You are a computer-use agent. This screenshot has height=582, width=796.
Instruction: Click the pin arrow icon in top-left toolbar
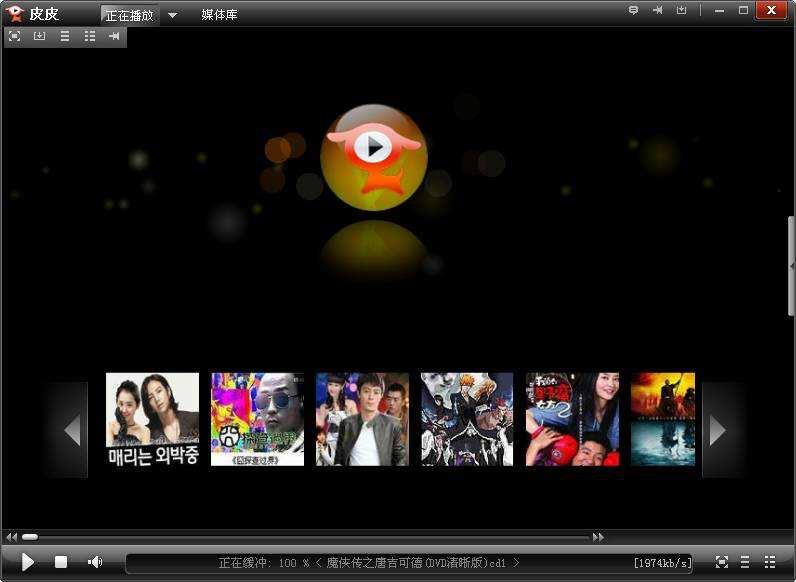click(114, 36)
